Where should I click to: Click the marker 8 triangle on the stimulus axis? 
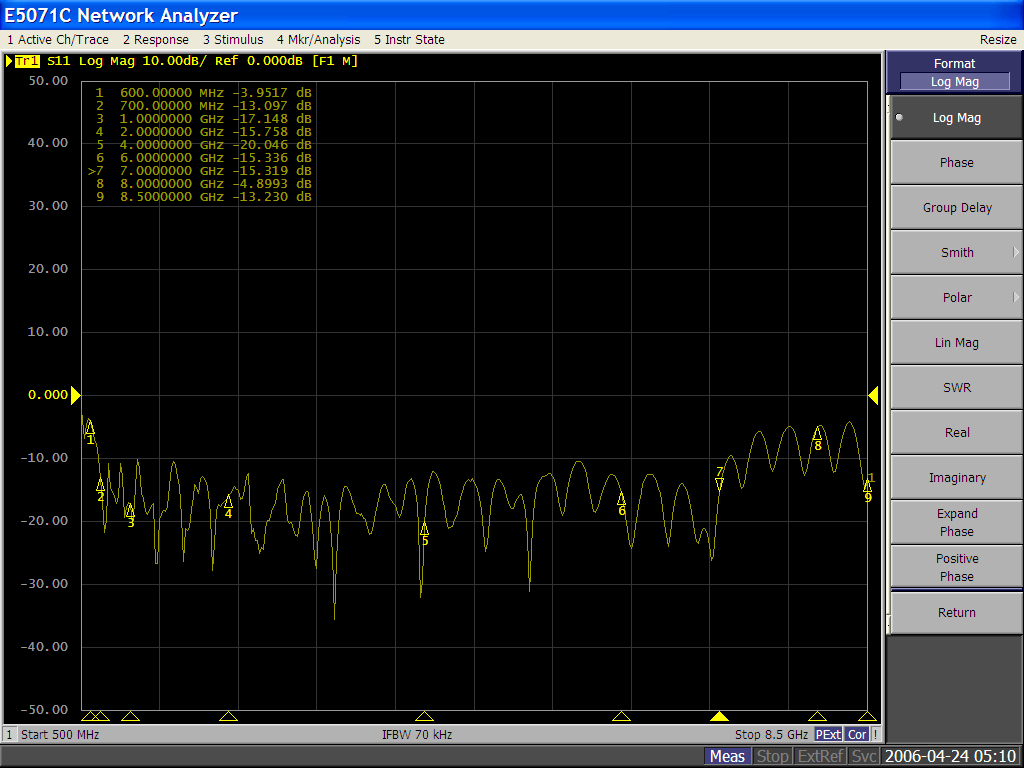(x=817, y=716)
